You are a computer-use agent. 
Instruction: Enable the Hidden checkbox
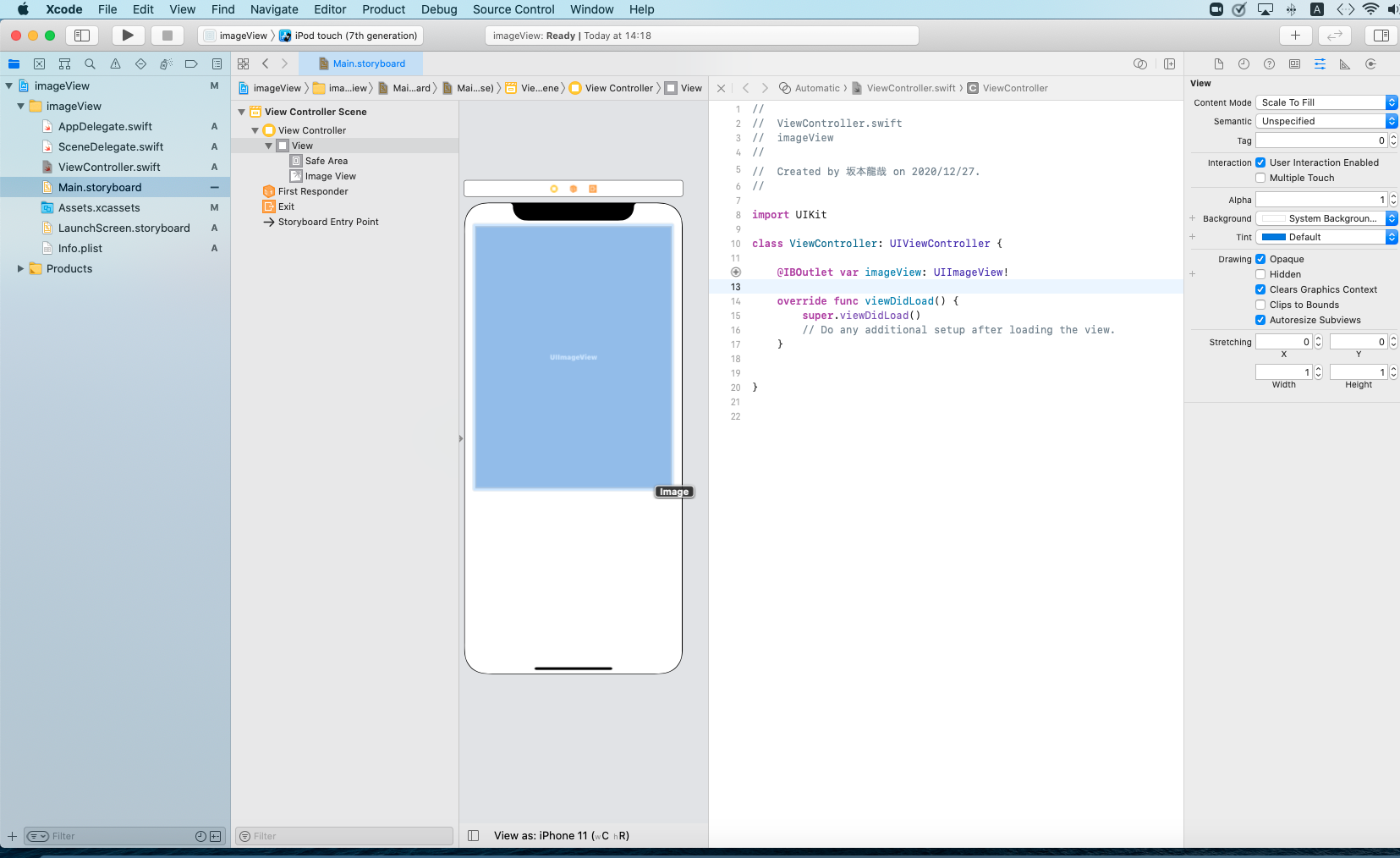[1260, 274]
